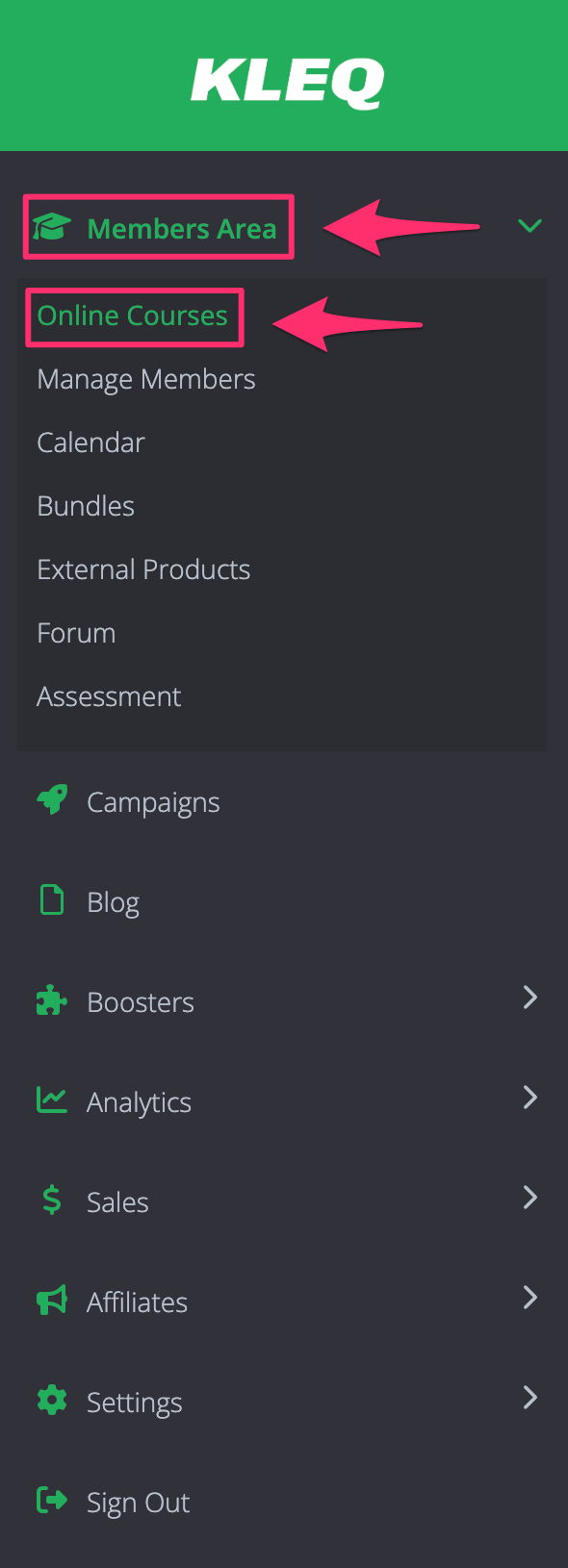Click the KLEQ logo in header
The height and width of the screenshot is (1568, 568).
287,82
